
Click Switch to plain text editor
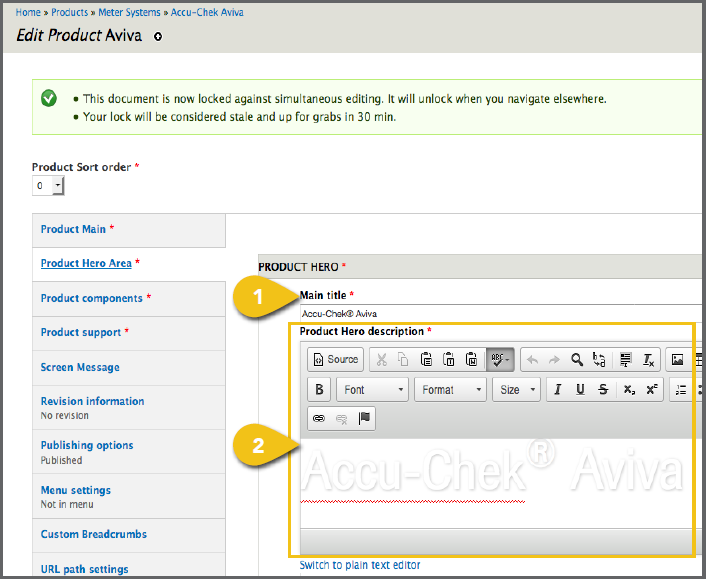(x=360, y=565)
